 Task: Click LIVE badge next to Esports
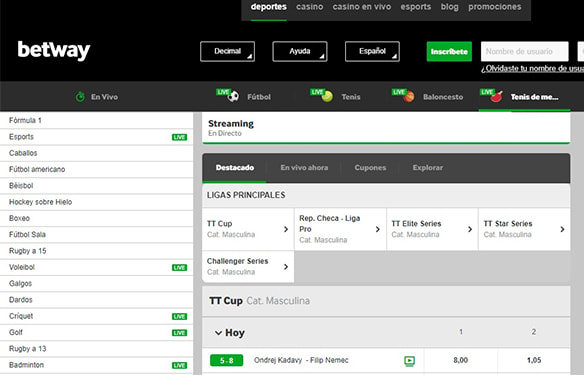[x=180, y=137]
